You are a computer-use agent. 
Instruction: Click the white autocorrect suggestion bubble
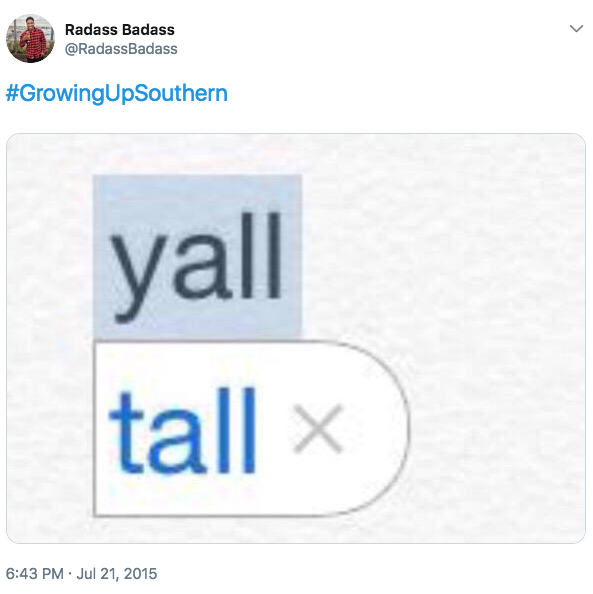click(x=251, y=429)
